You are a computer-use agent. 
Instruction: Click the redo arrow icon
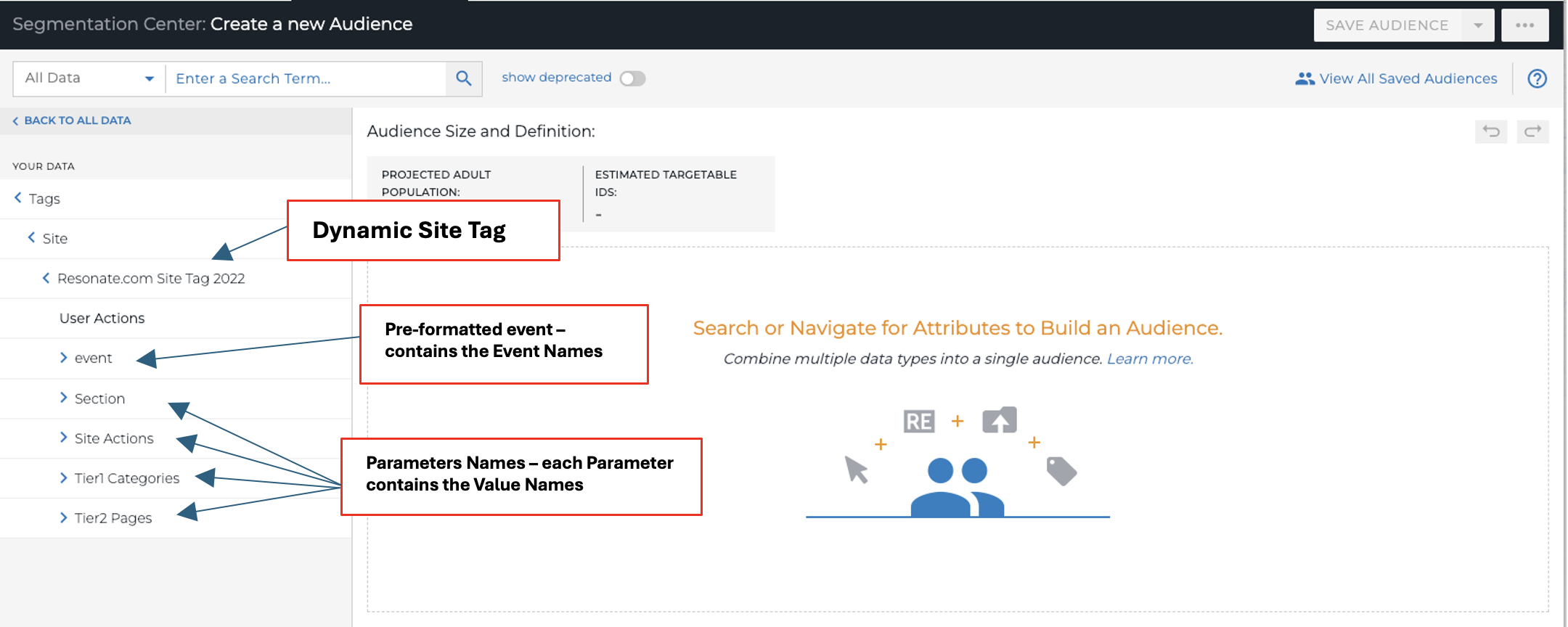click(x=1532, y=131)
